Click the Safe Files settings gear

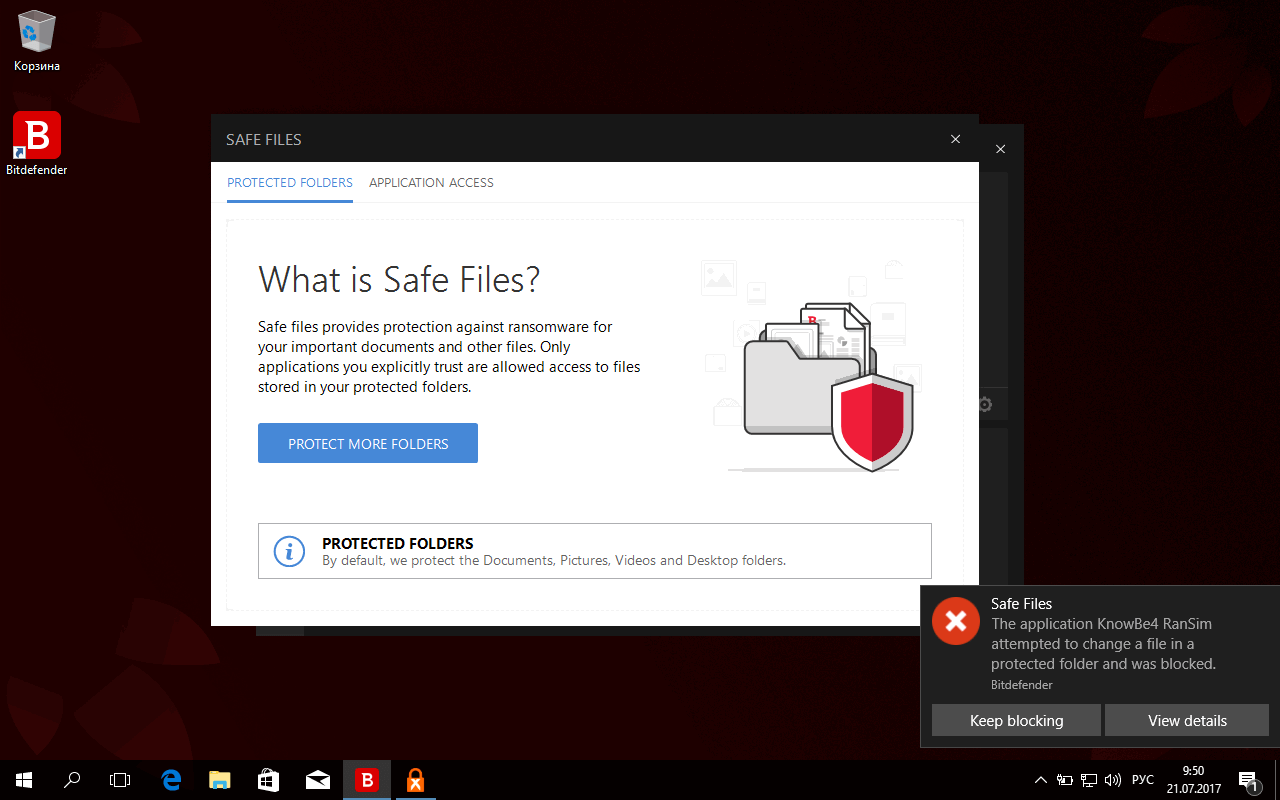tap(984, 404)
